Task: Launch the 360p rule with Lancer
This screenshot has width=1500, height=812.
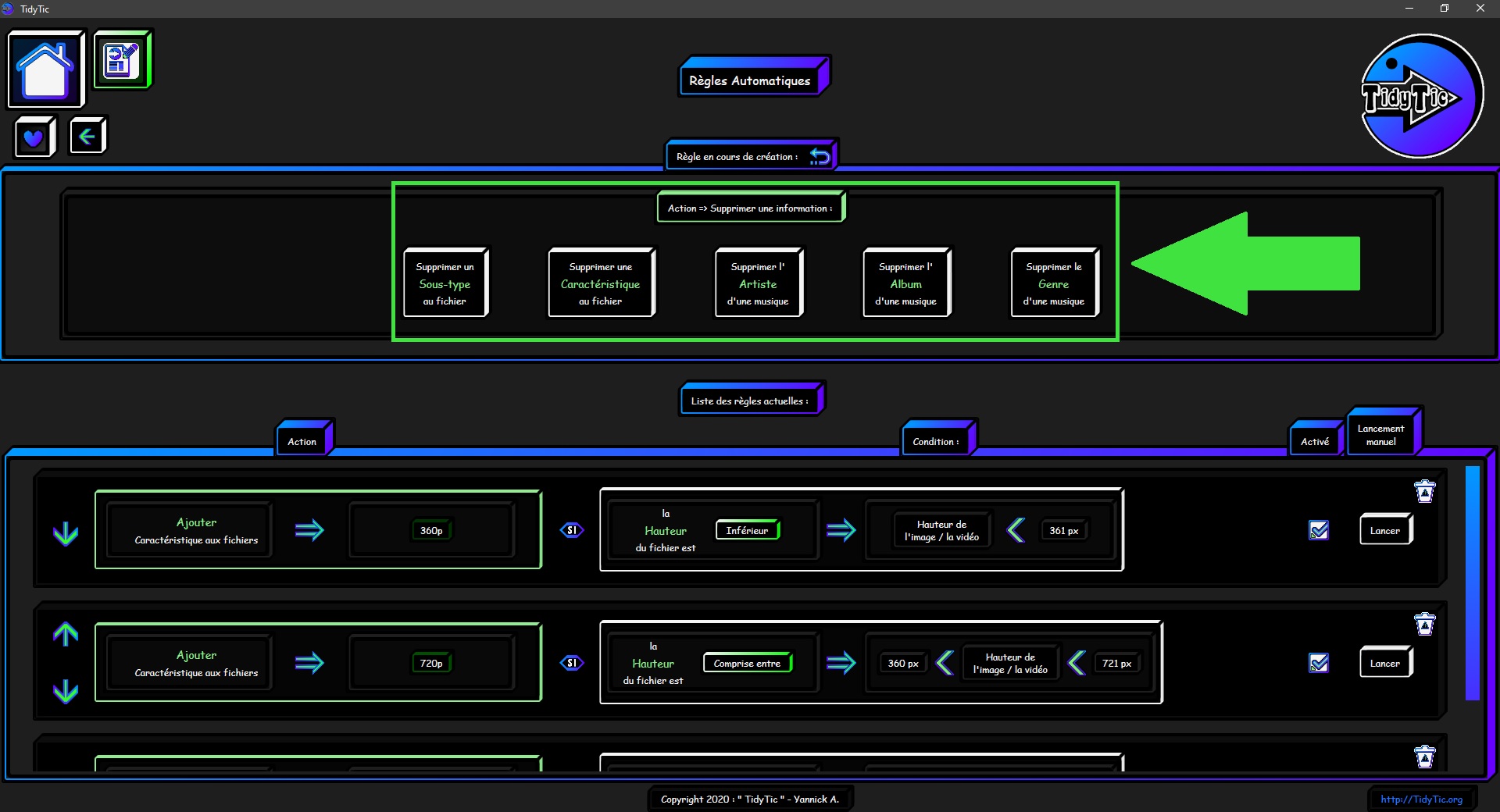Action: 1384,530
